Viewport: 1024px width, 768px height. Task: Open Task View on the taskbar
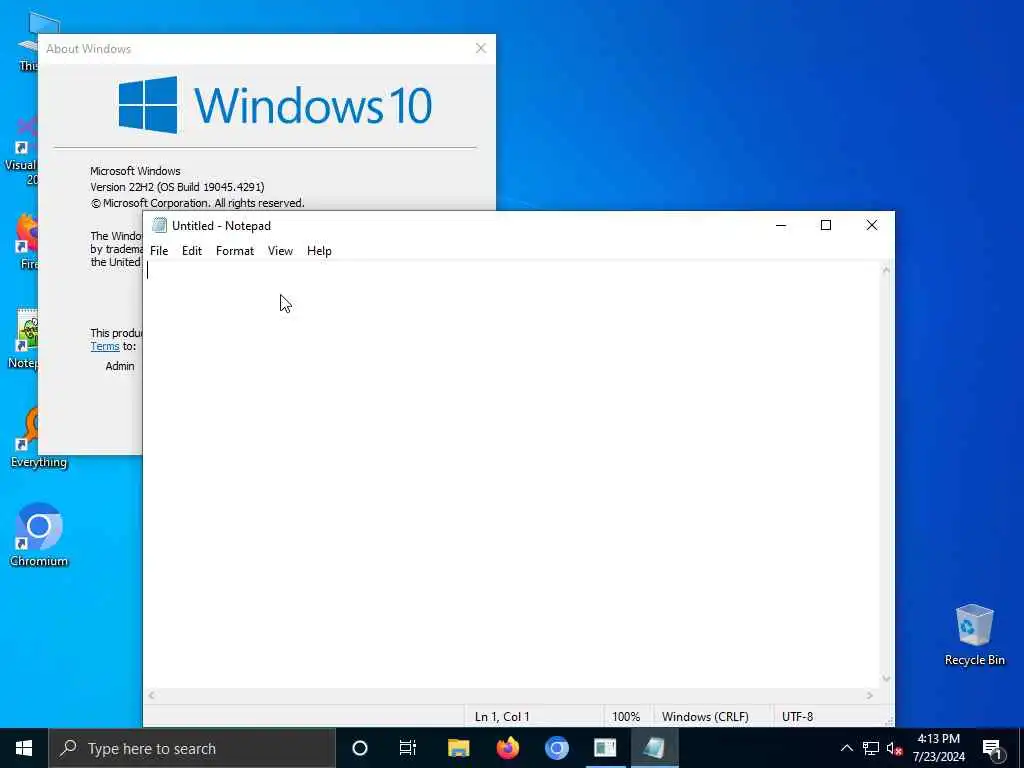408,748
